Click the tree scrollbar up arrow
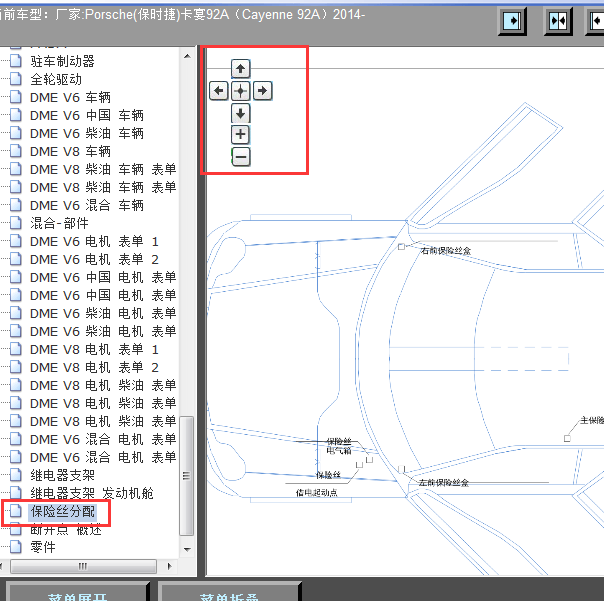The width and height of the screenshot is (604, 601). (187, 56)
